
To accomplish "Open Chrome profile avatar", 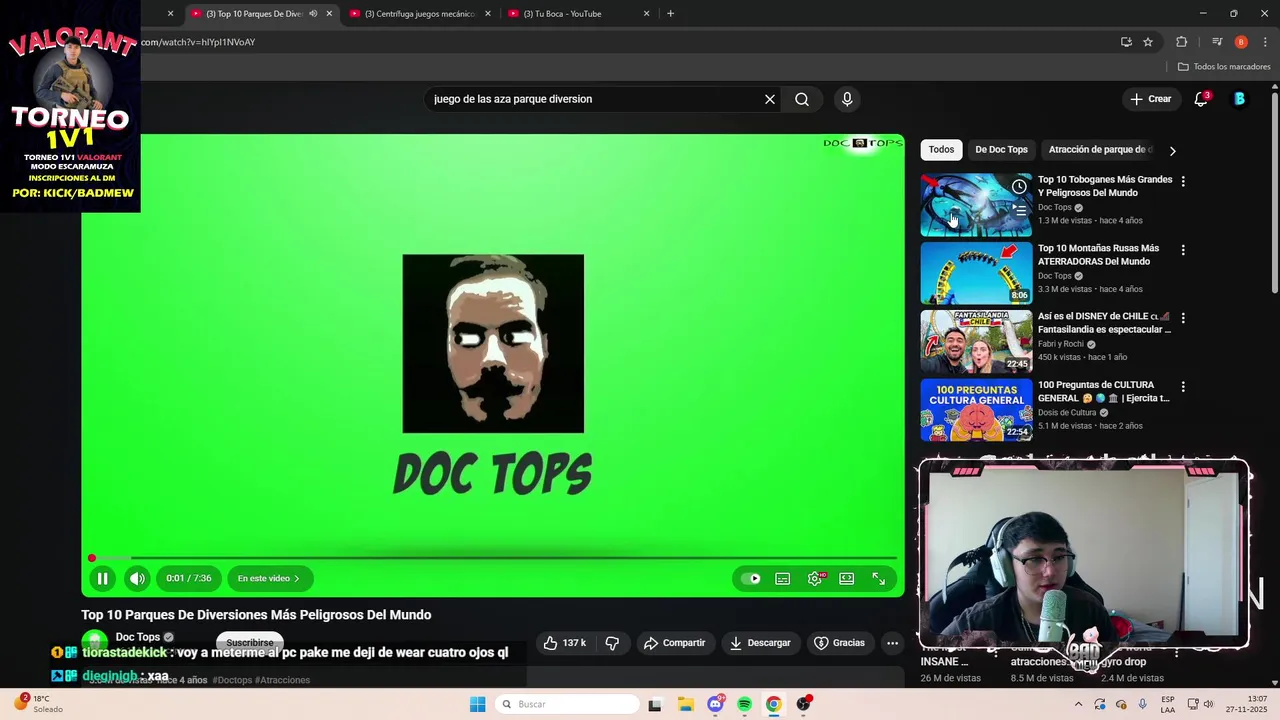I will [x=1241, y=42].
